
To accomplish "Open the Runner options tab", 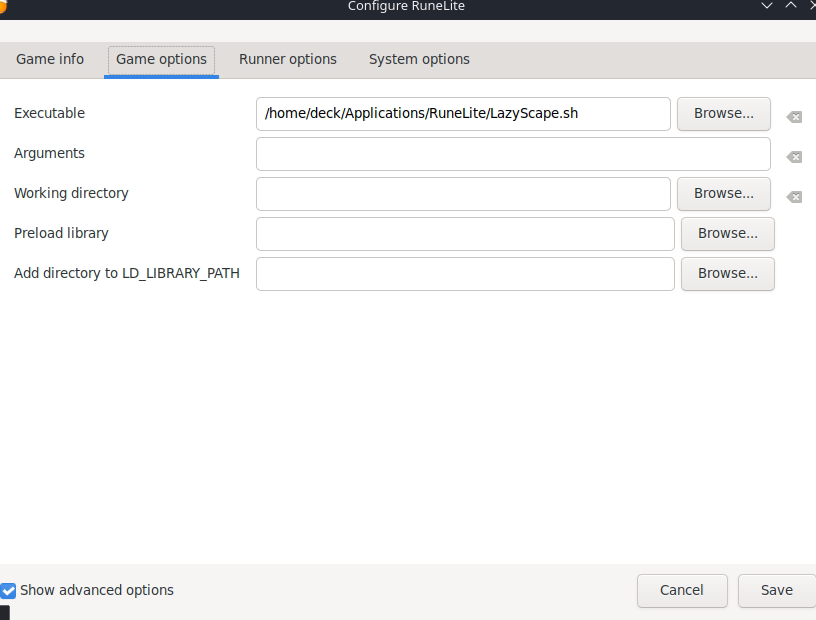I will pyautogui.click(x=288, y=59).
